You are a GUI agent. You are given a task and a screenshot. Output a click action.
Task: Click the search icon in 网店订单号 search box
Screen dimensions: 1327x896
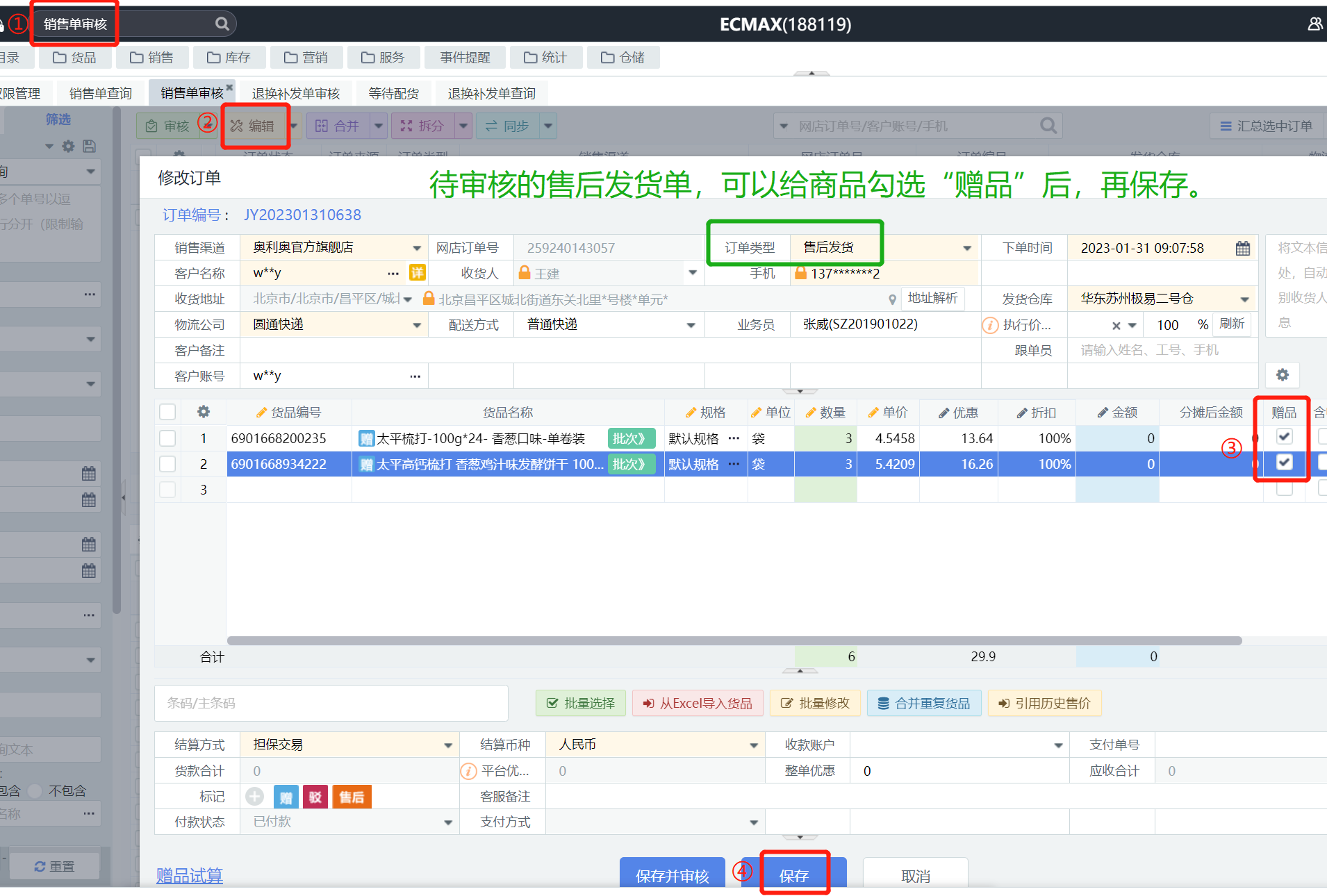pyautogui.click(x=1048, y=126)
